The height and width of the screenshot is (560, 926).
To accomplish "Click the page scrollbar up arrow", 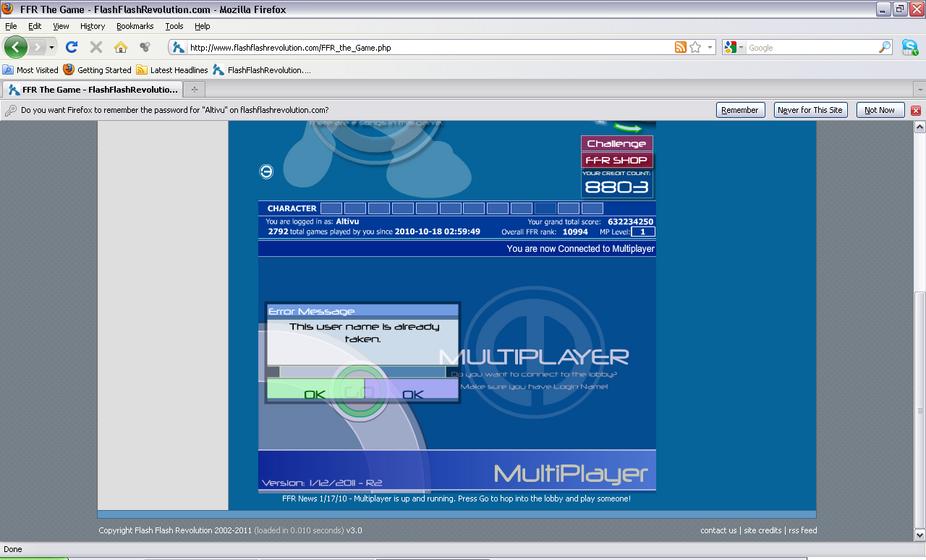I will (920, 126).
